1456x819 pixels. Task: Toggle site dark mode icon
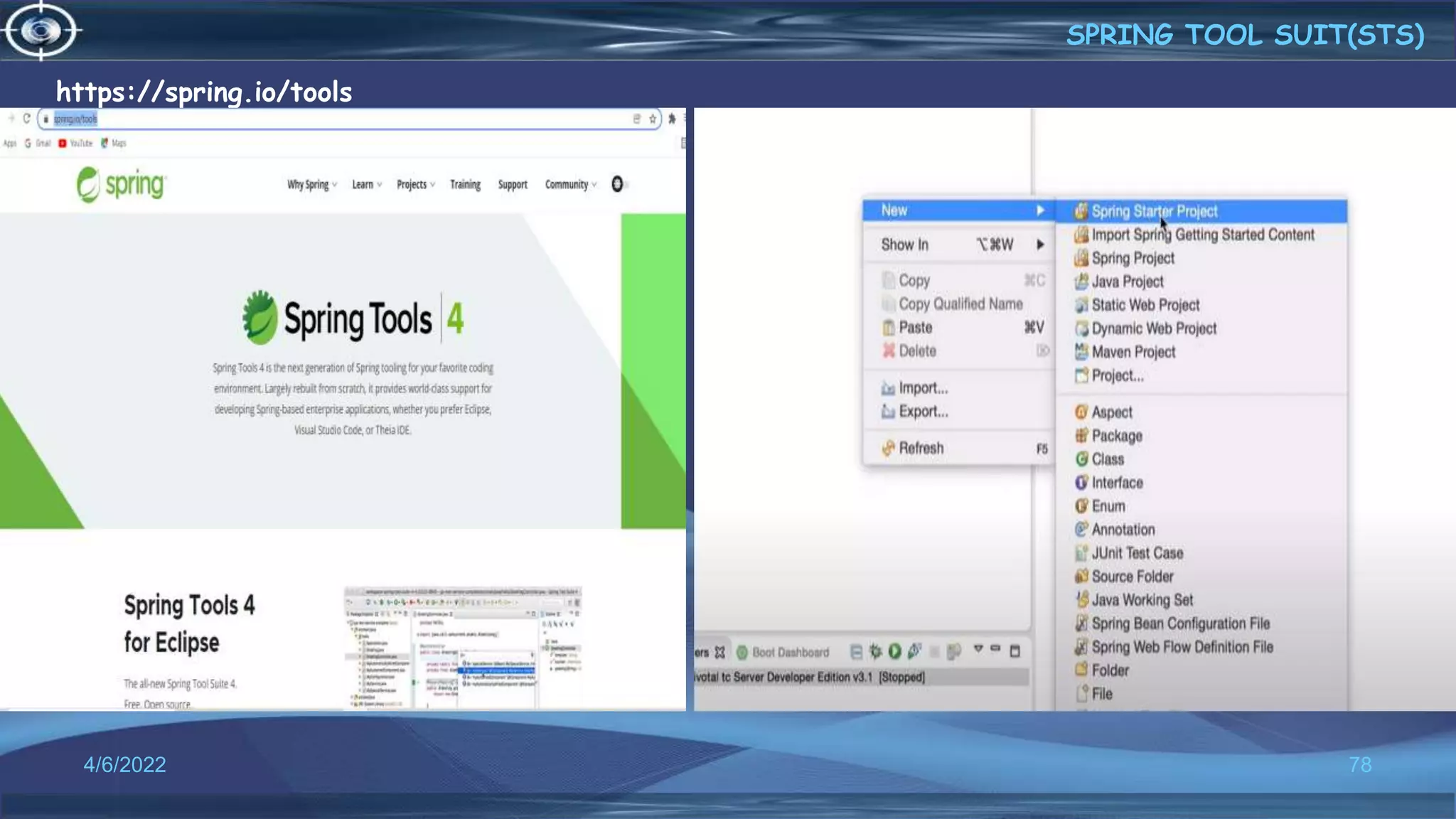point(617,184)
